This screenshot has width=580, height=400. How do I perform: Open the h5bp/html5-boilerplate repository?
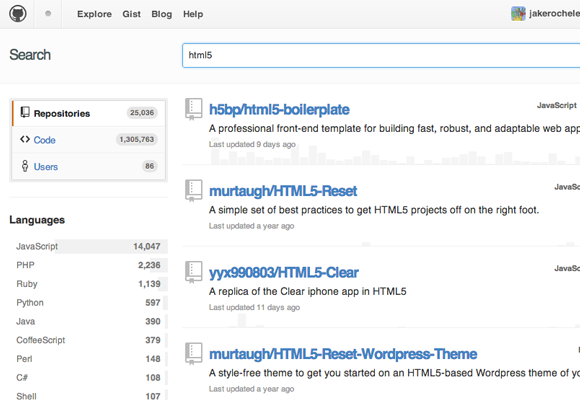coord(279,110)
